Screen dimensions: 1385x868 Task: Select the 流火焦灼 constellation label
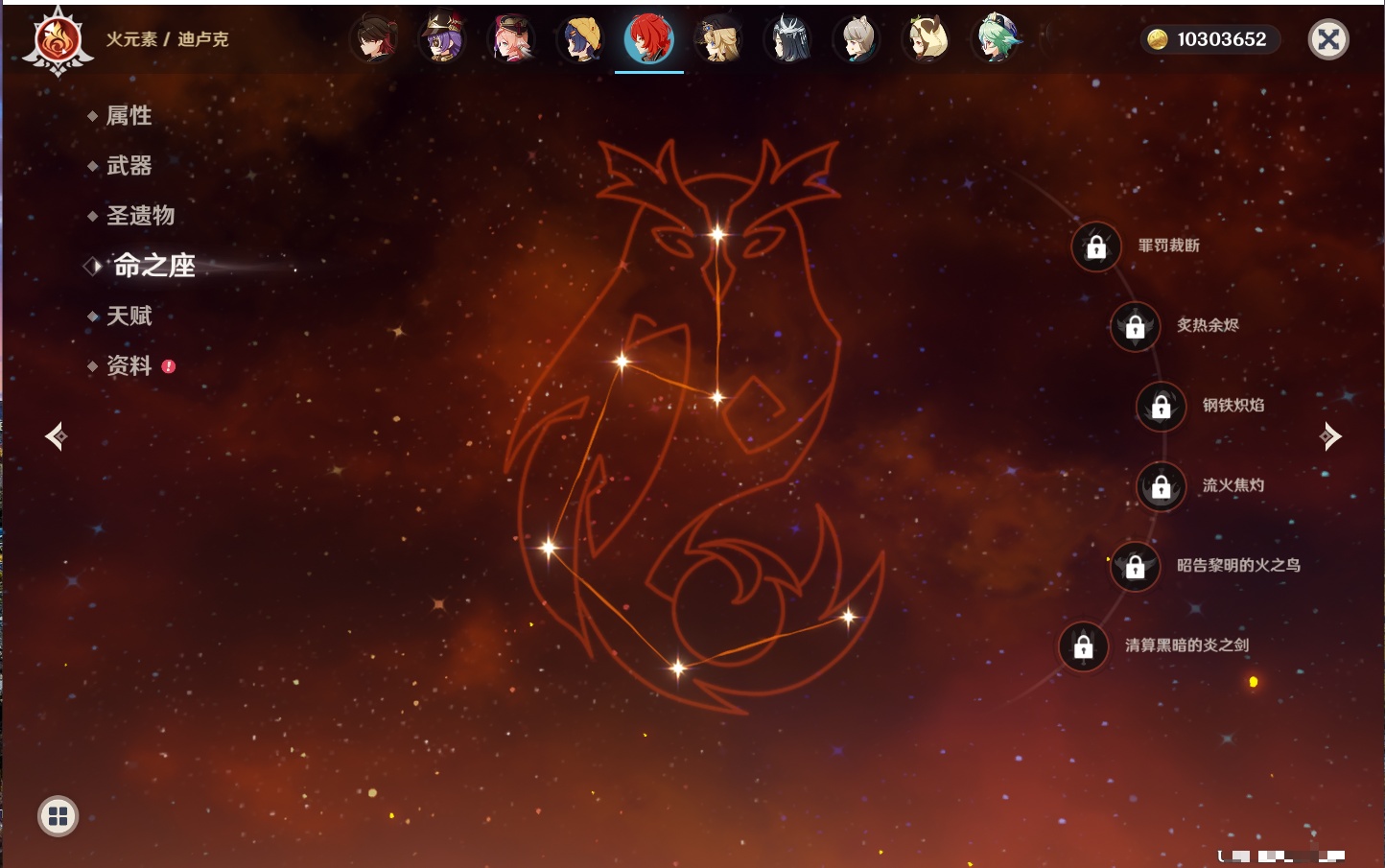pos(1233,485)
